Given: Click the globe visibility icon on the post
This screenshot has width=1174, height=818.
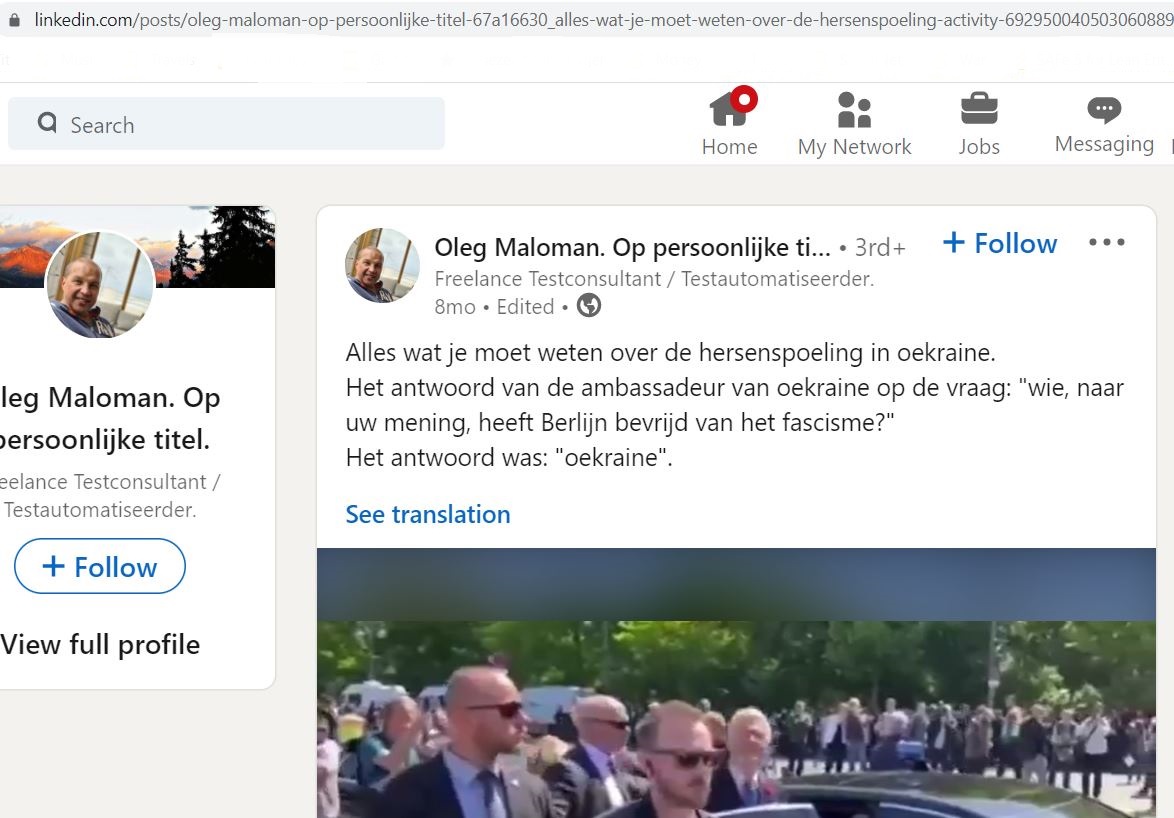Looking at the screenshot, I should [x=588, y=305].
